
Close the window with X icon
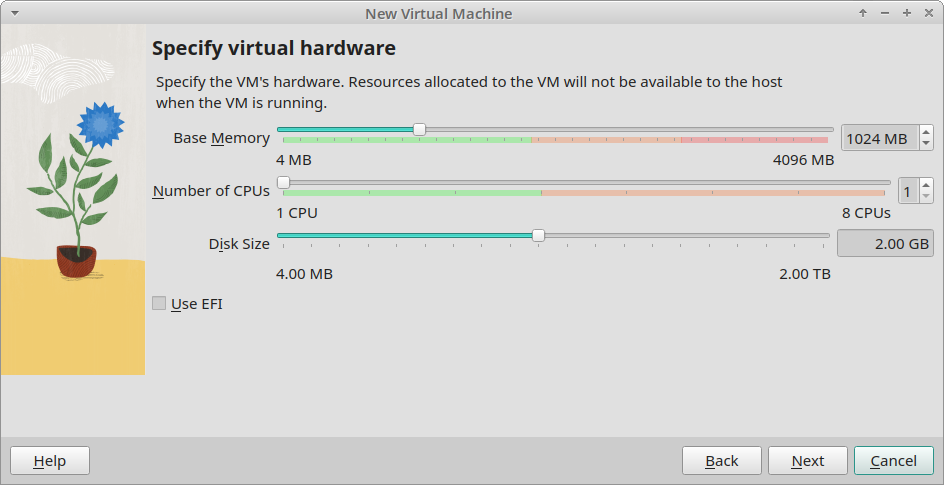click(928, 13)
